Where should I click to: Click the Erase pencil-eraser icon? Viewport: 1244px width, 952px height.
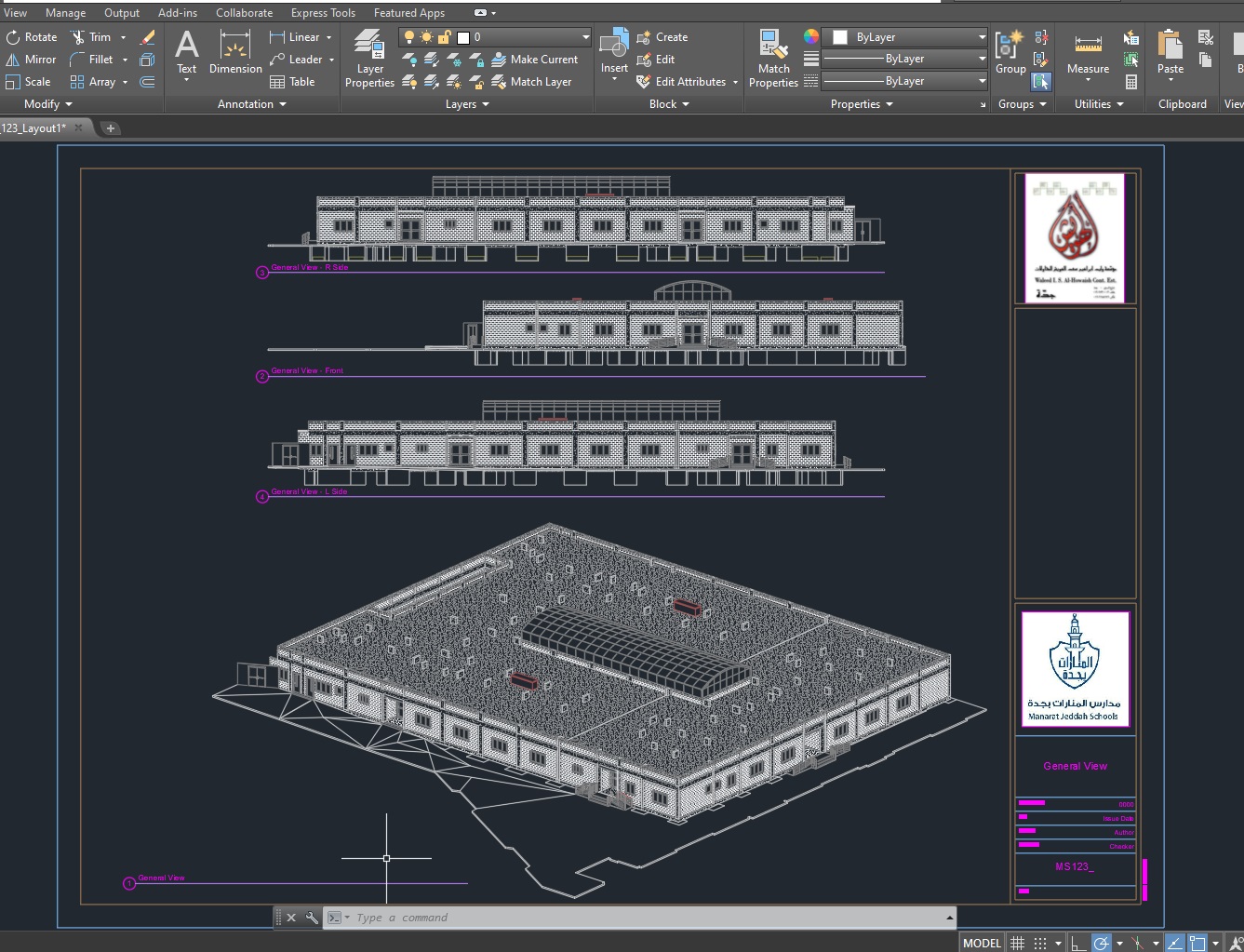tap(147, 37)
